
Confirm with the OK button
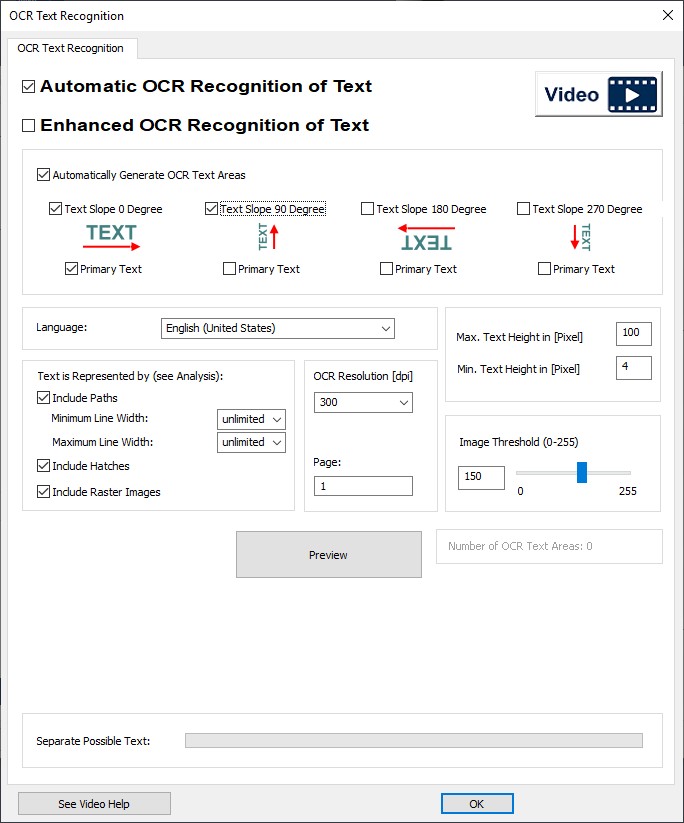point(476,804)
